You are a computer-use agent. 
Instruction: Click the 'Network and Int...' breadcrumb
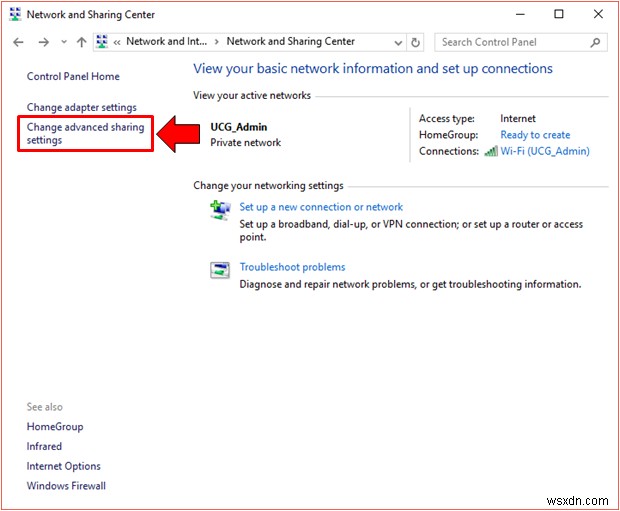[x=166, y=42]
